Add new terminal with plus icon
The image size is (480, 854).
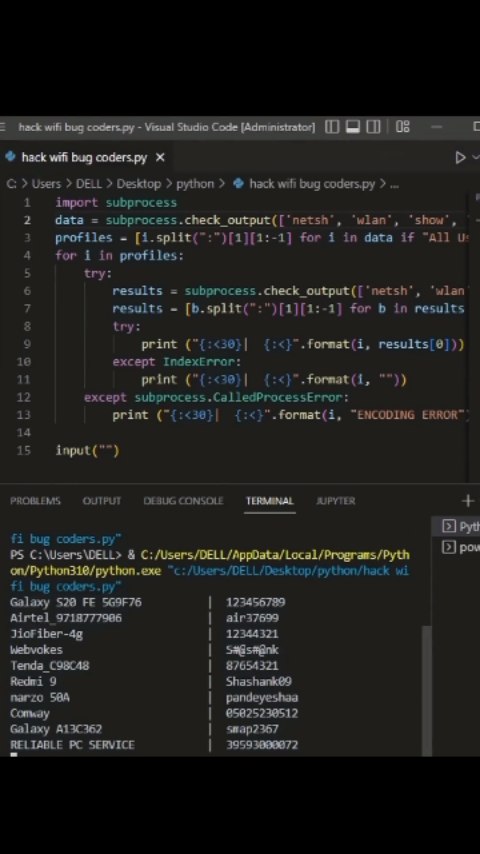467,501
